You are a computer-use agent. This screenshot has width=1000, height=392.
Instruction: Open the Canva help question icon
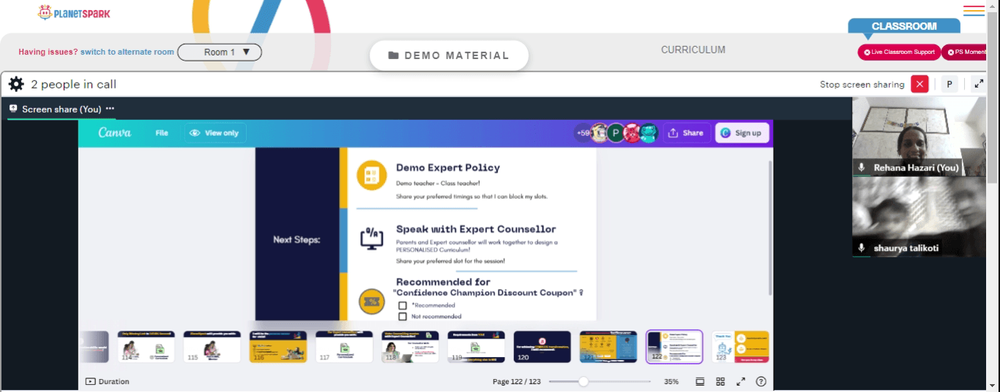click(761, 382)
